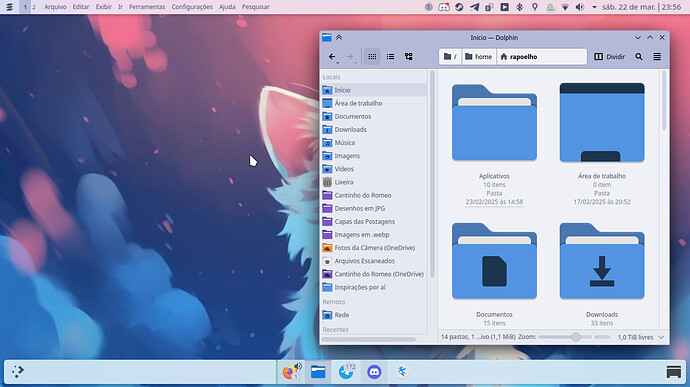This screenshot has height=387, width=690.
Task: Select Cantinho do Romeo bookmark
Action: point(374,195)
